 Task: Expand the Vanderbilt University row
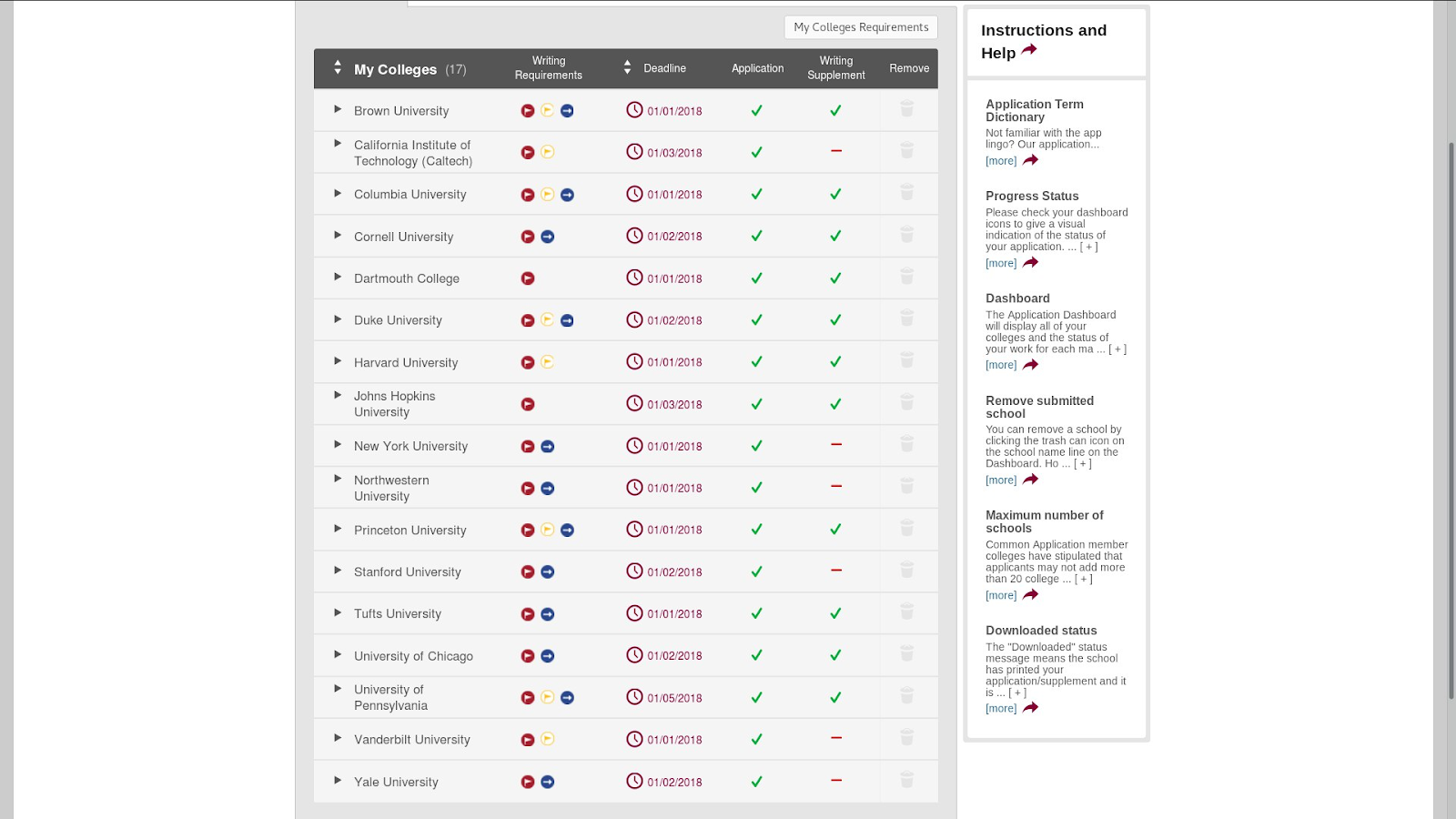[338, 738]
